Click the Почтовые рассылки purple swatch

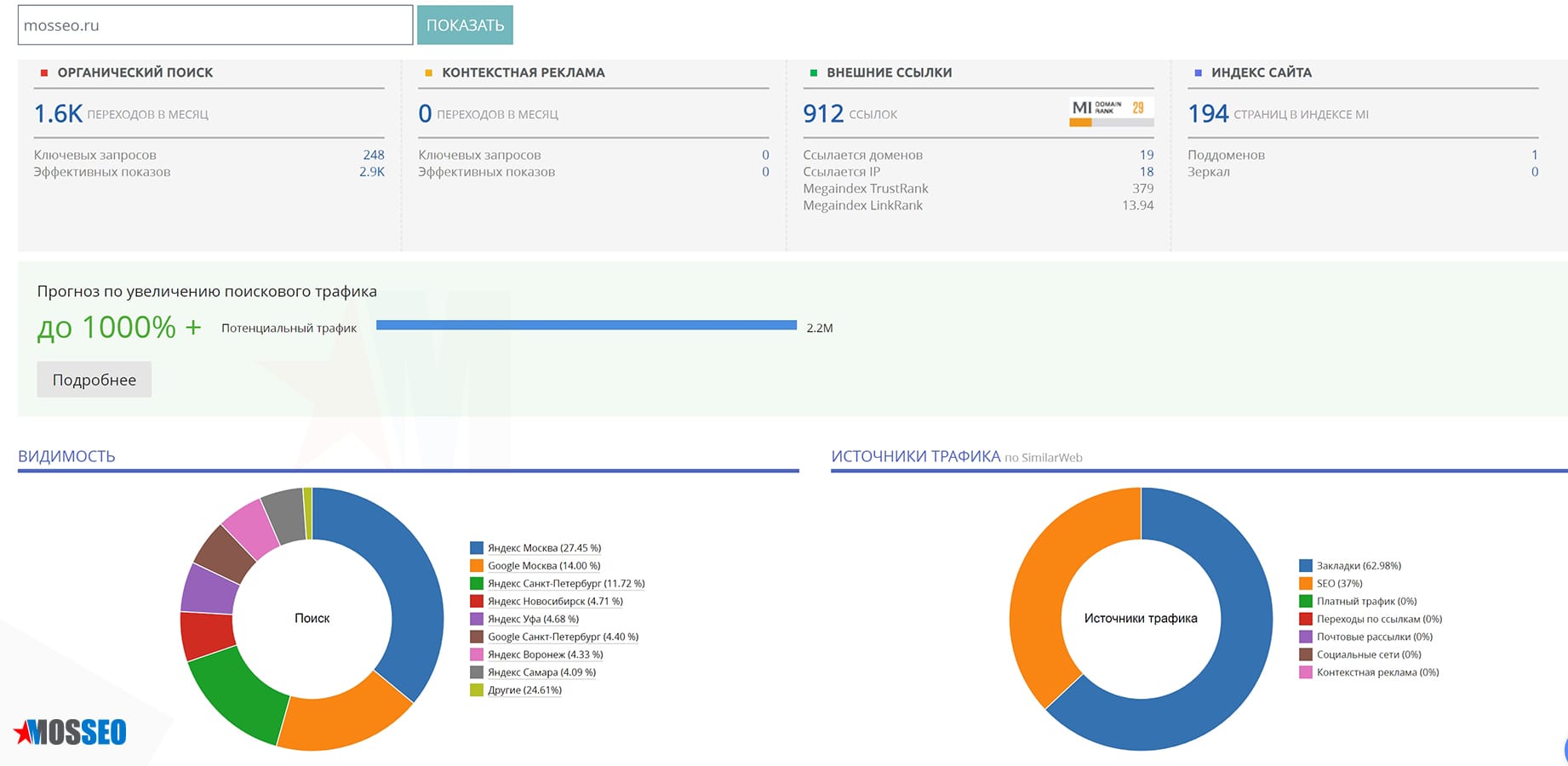click(1306, 637)
